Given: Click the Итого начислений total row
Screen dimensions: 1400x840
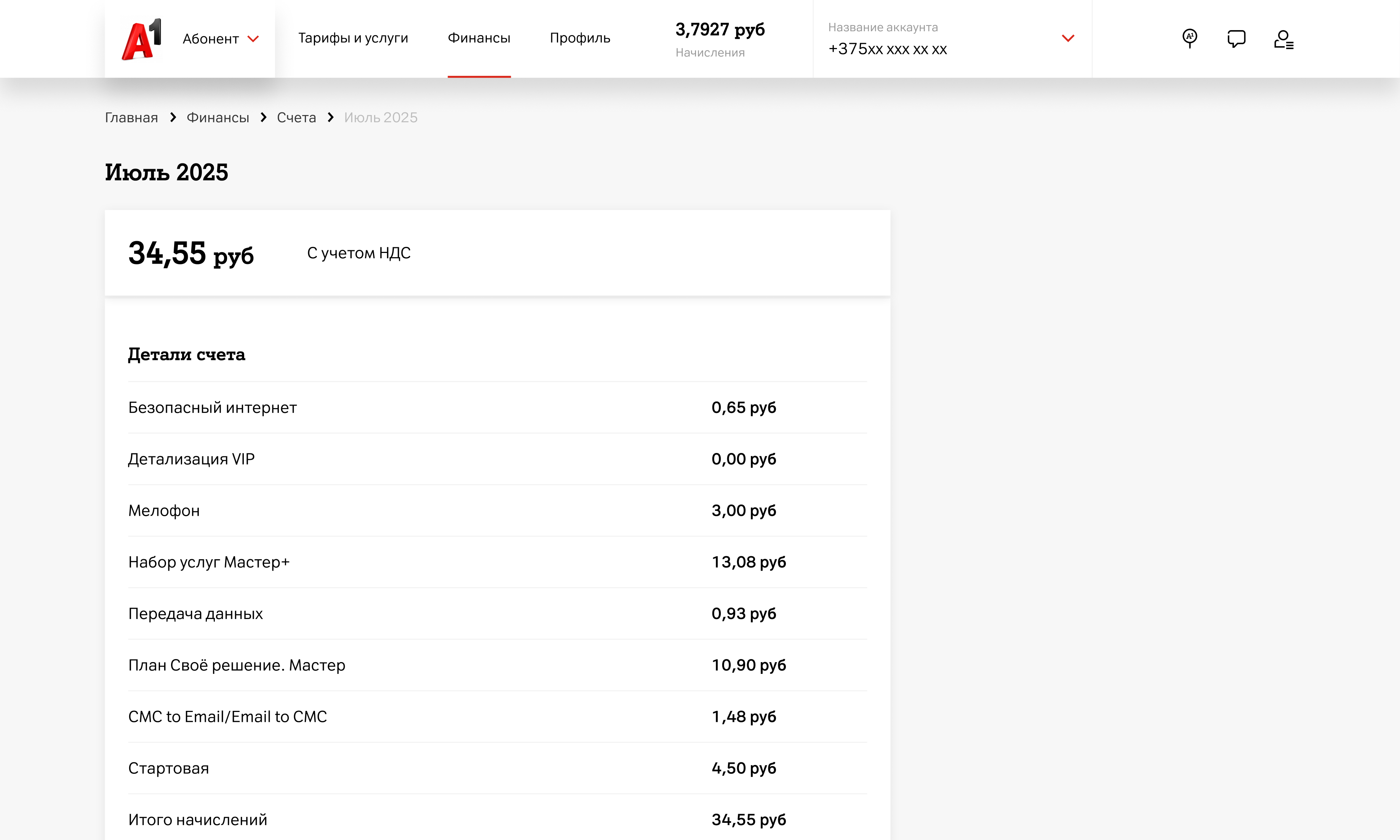Looking at the screenshot, I should [197, 820].
